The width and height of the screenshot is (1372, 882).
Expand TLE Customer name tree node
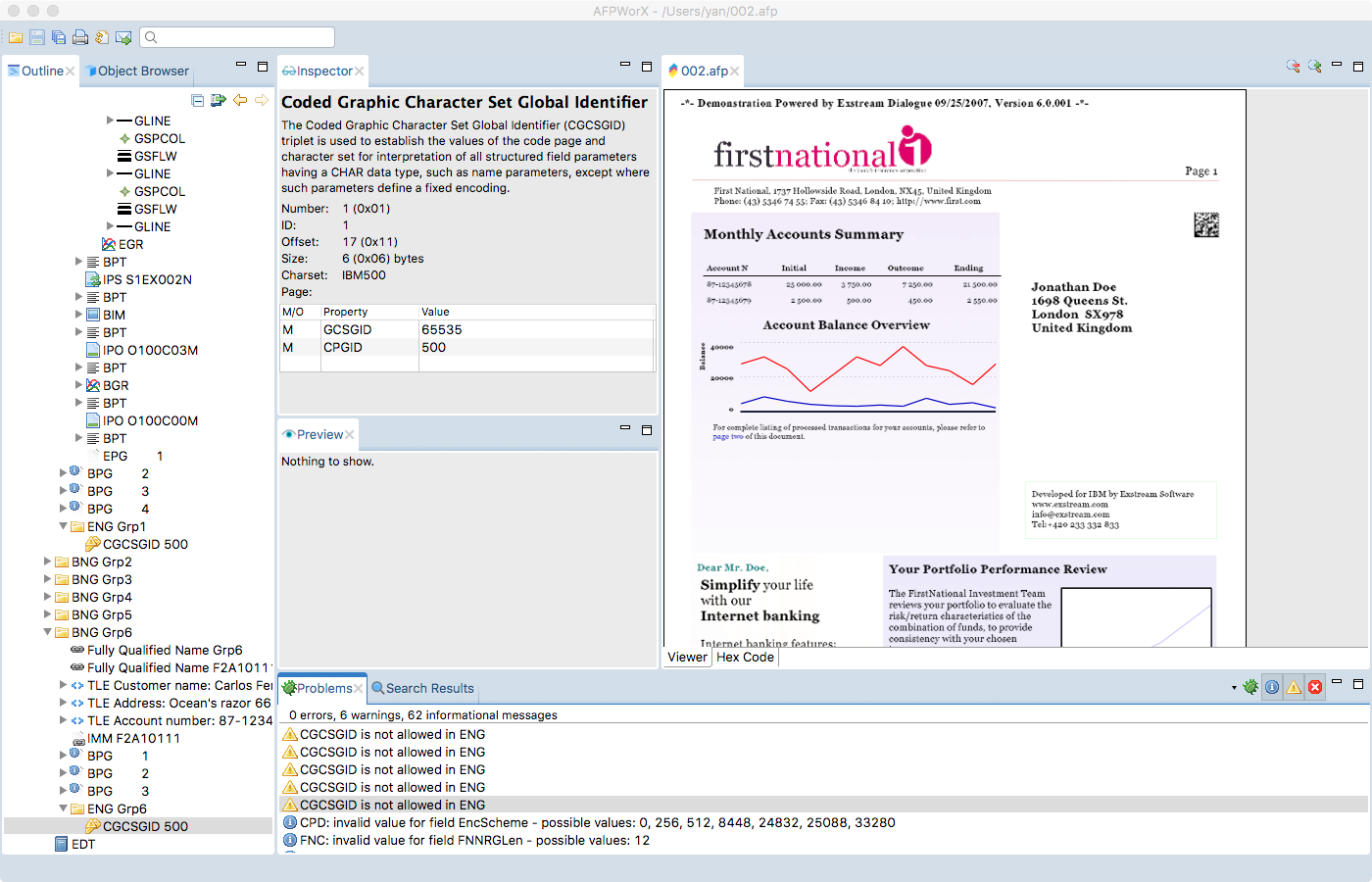[x=64, y=685]
